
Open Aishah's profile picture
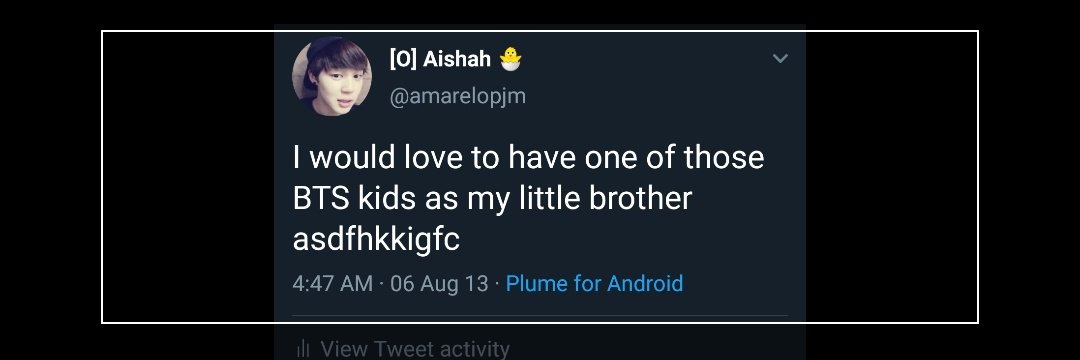pos(332,76)
